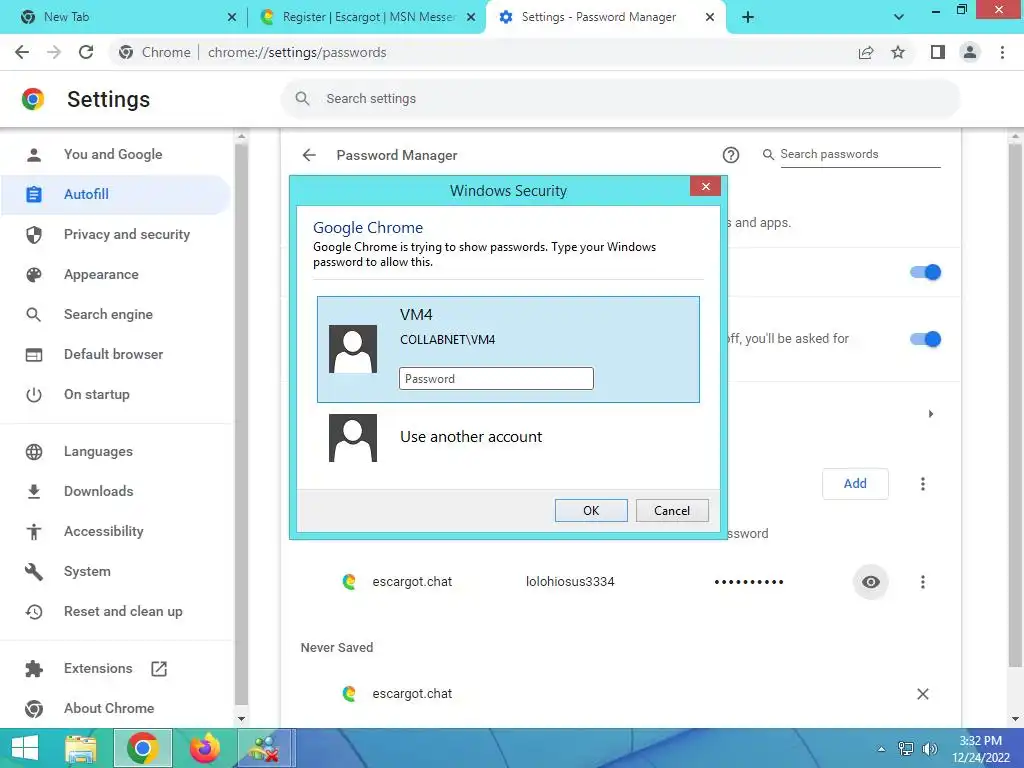This screenshot has height=768, width=1024.
Task: Click the network icon in system tray
Action: [x=906, y=749]
